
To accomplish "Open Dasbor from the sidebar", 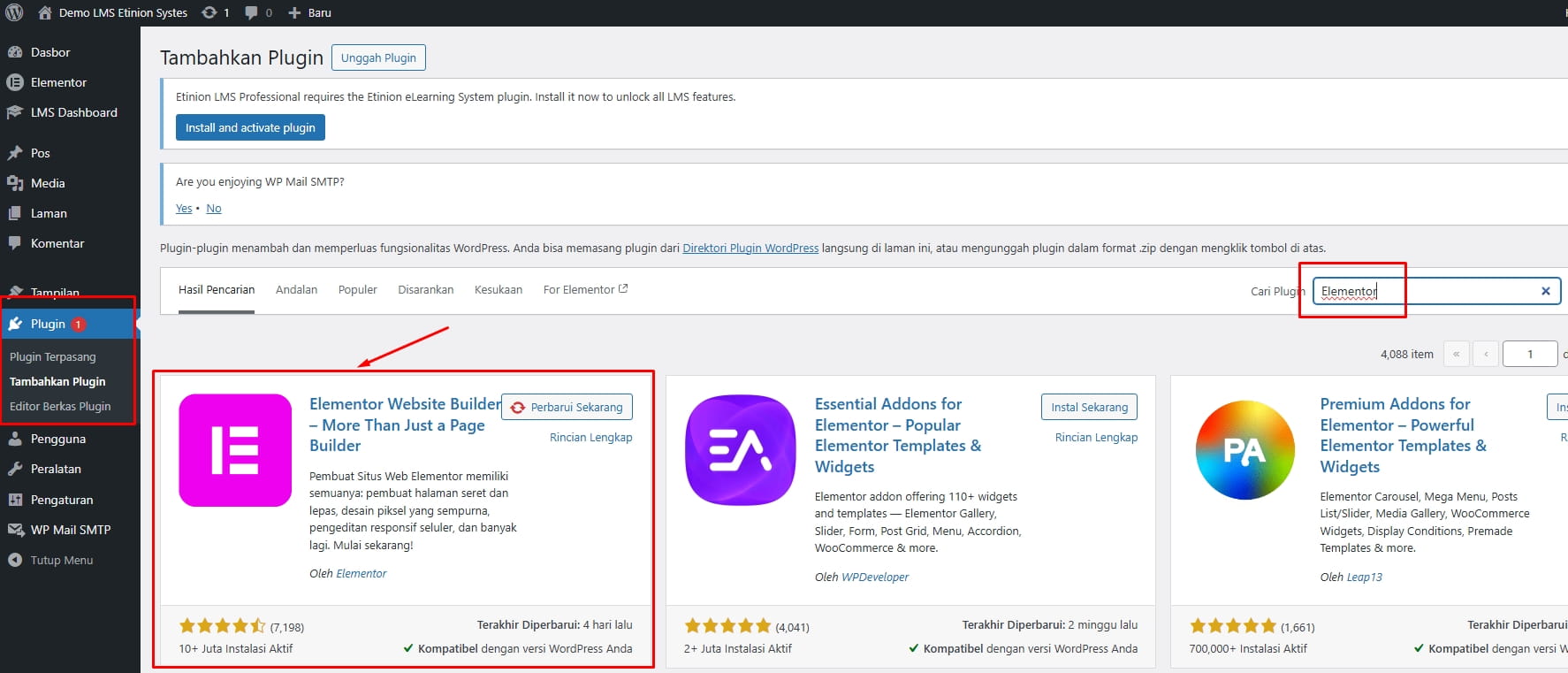I will [50, 52].
